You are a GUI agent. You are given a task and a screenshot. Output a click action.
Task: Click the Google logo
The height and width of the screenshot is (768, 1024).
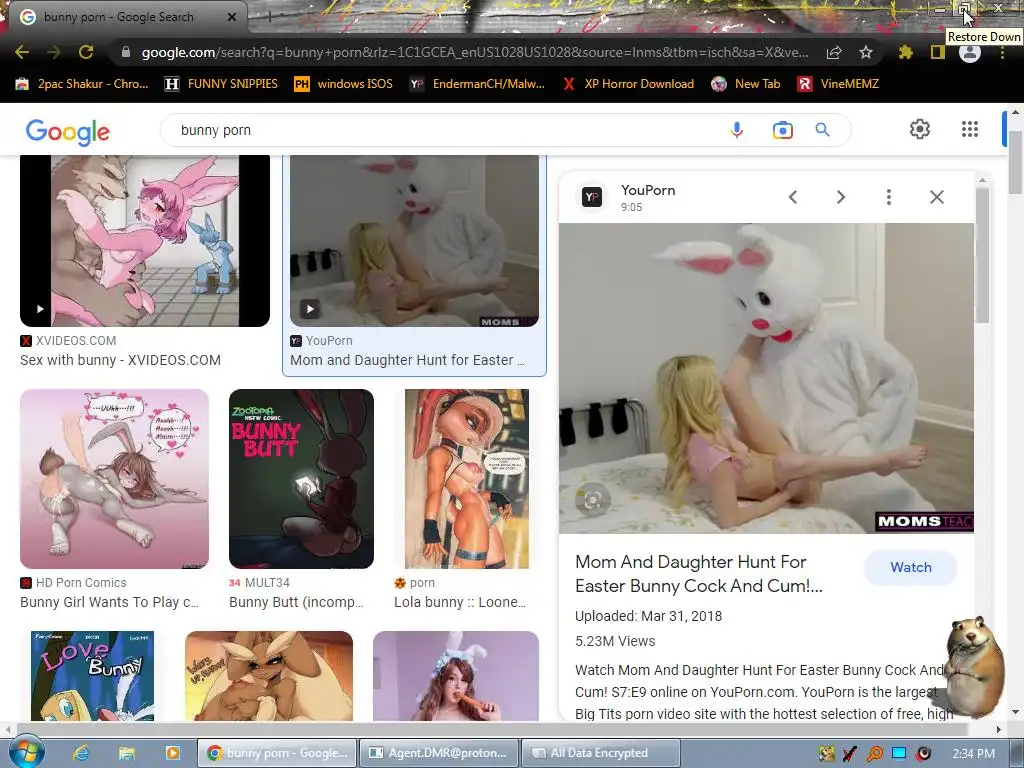point(68,131)
